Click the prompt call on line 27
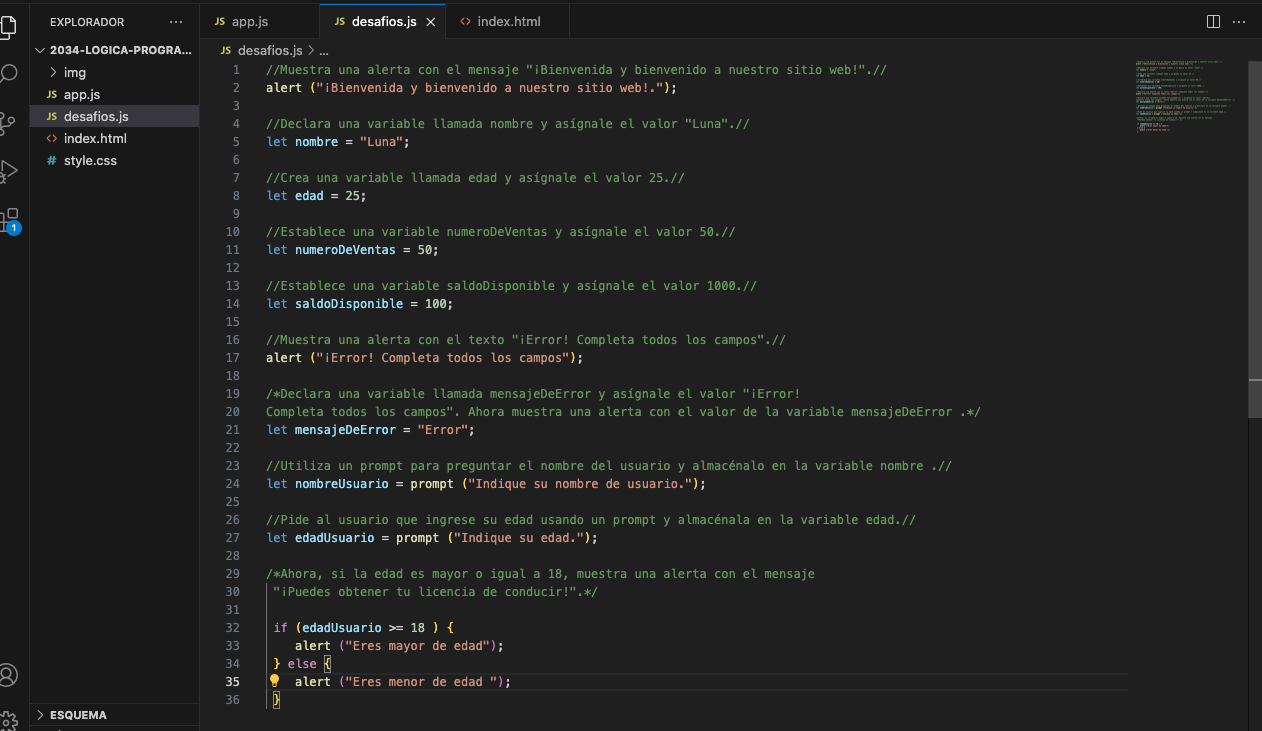 click(417, 538)
